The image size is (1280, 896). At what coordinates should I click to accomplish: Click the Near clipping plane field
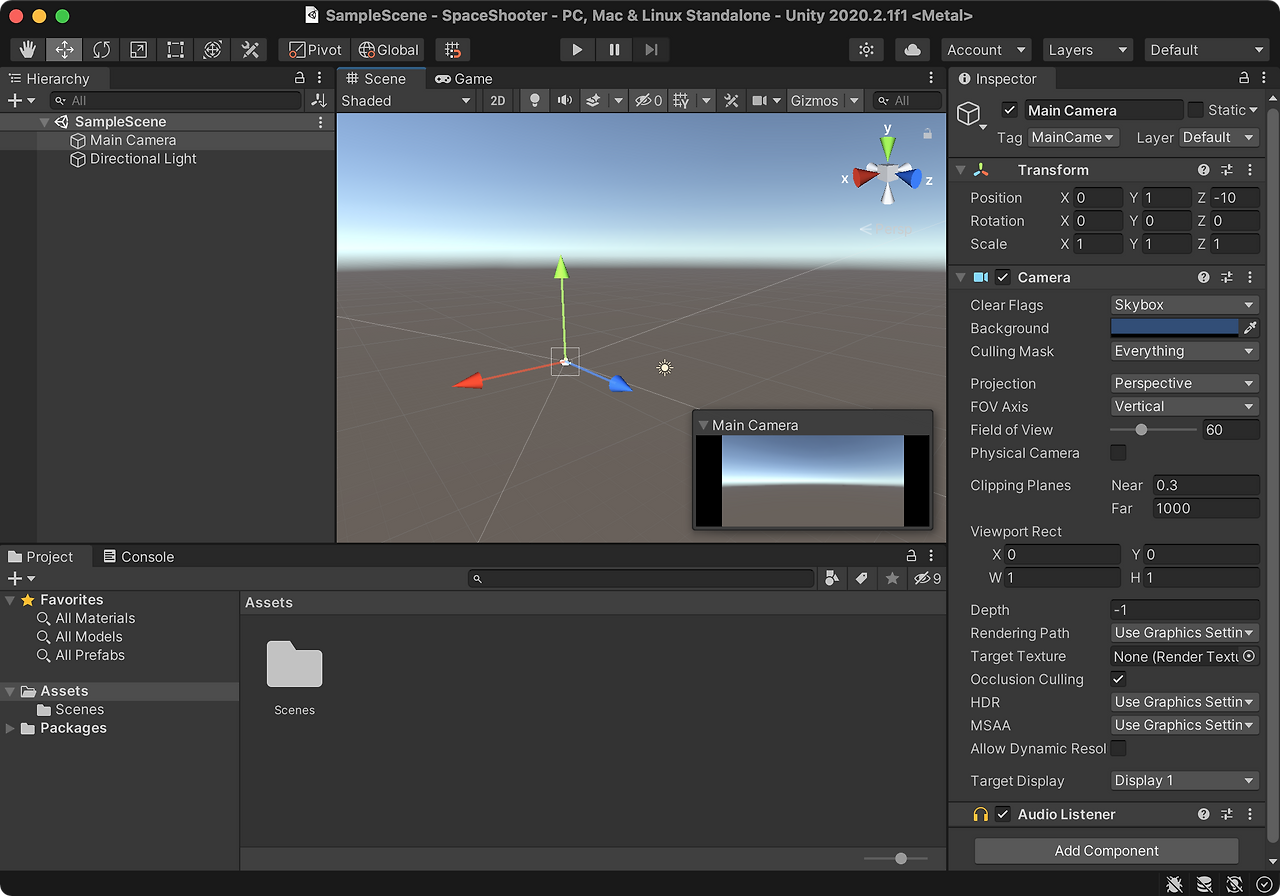click(1206, 485)
